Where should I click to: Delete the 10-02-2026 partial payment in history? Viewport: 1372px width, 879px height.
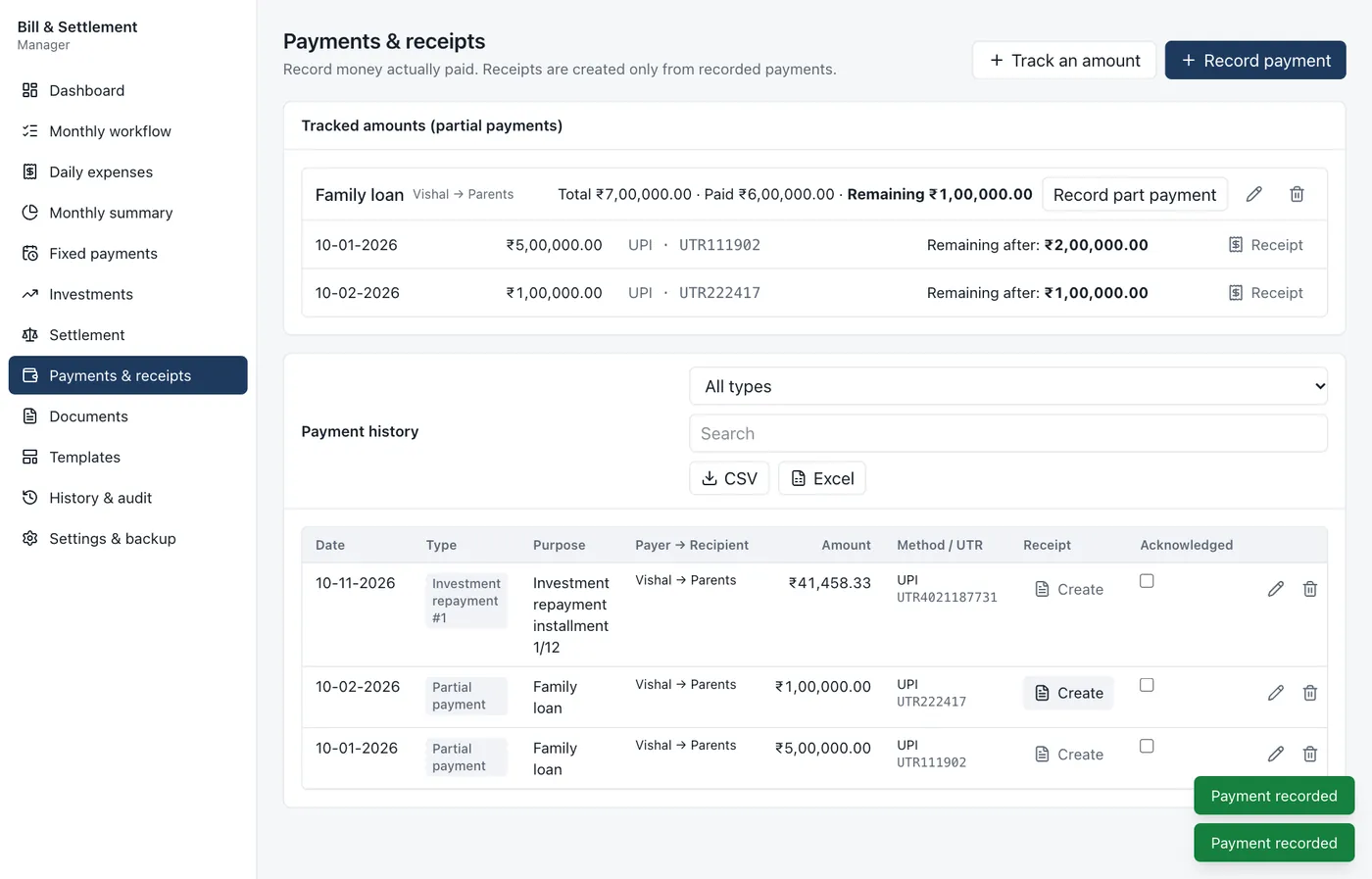(1309, 693)
